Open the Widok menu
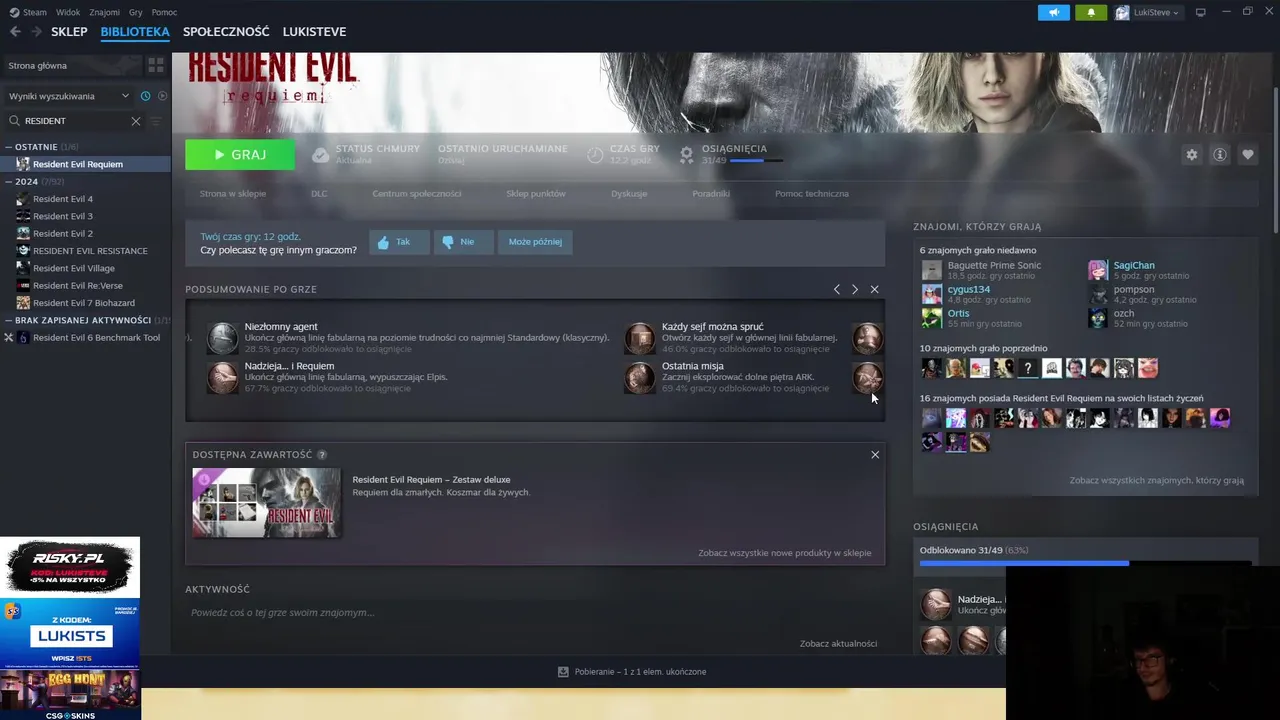Screen dimensions: 1280x720 (68, 12)
